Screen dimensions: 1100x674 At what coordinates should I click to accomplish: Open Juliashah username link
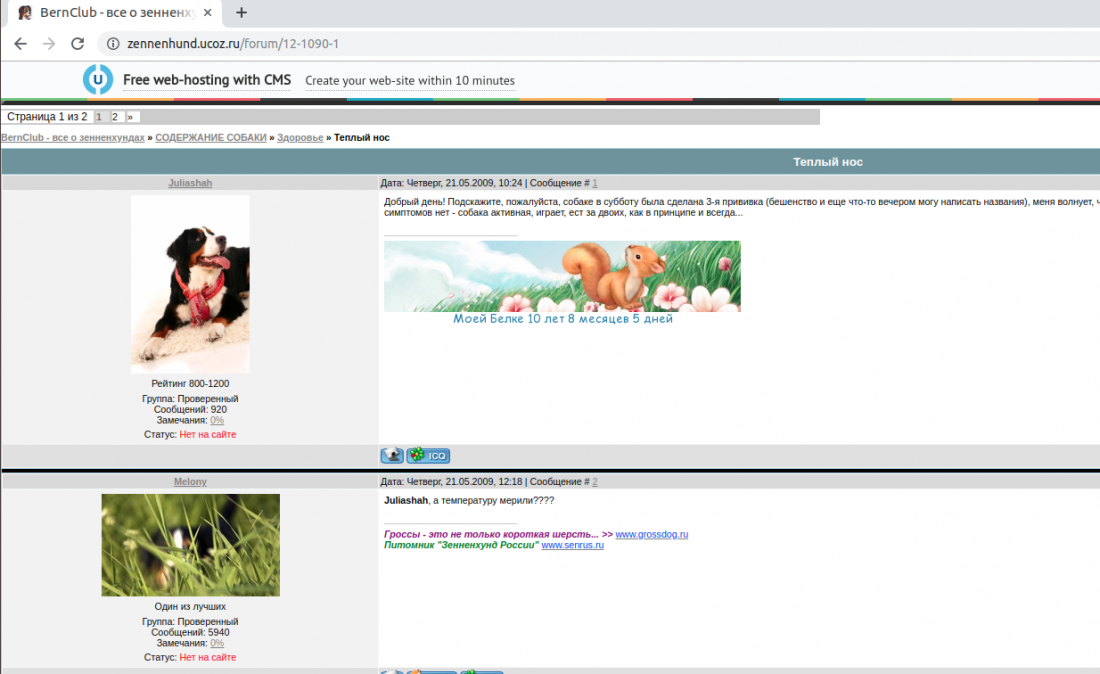[190, 183]
